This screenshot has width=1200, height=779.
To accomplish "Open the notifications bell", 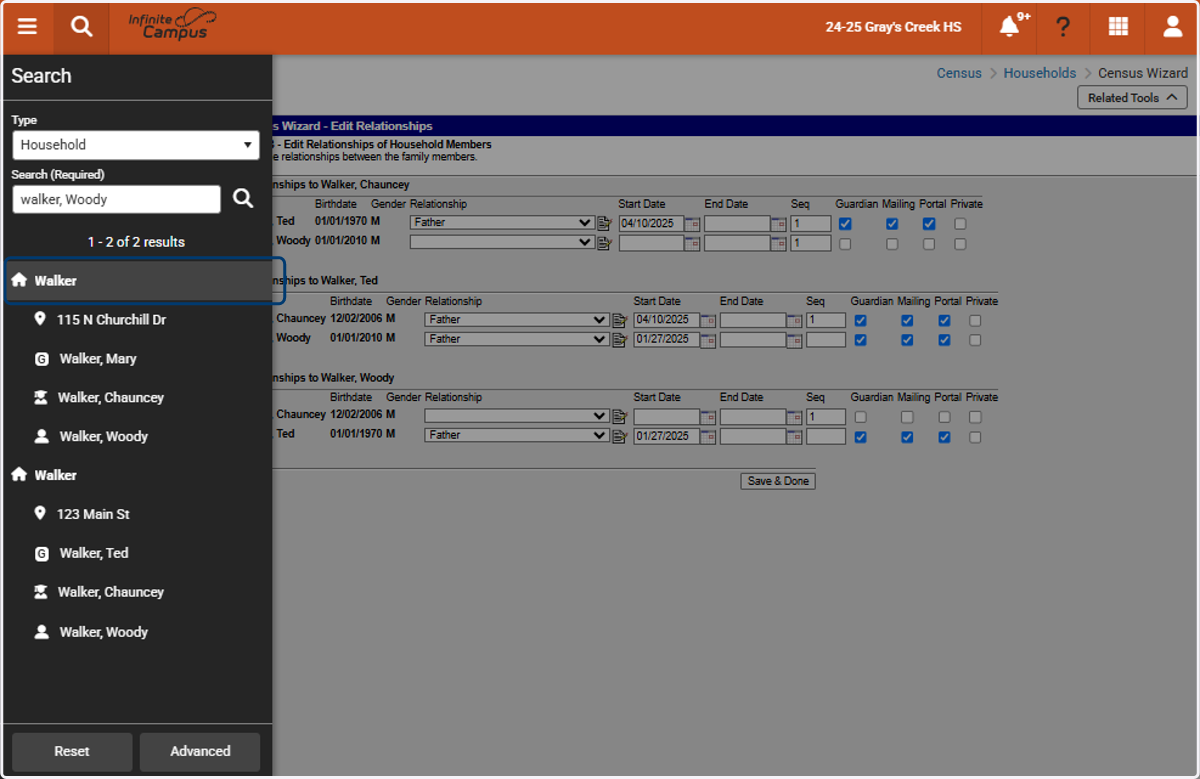I will click(x=1010, y=27).
